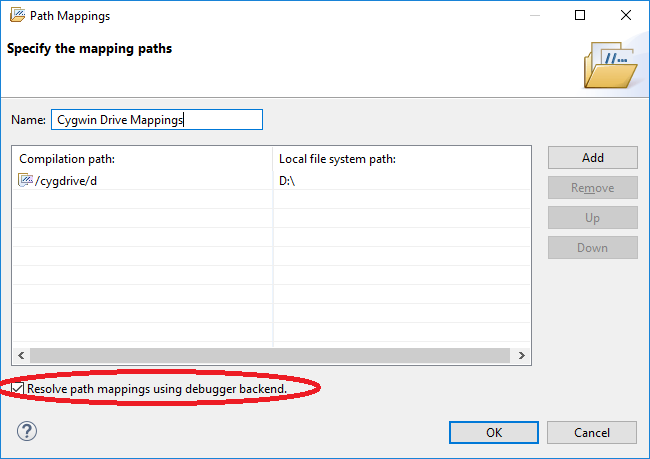Image resolution: width=650 pixels, height=459 pixels.
Task: Close the dialog with the X button
Action: pos(626,15)
